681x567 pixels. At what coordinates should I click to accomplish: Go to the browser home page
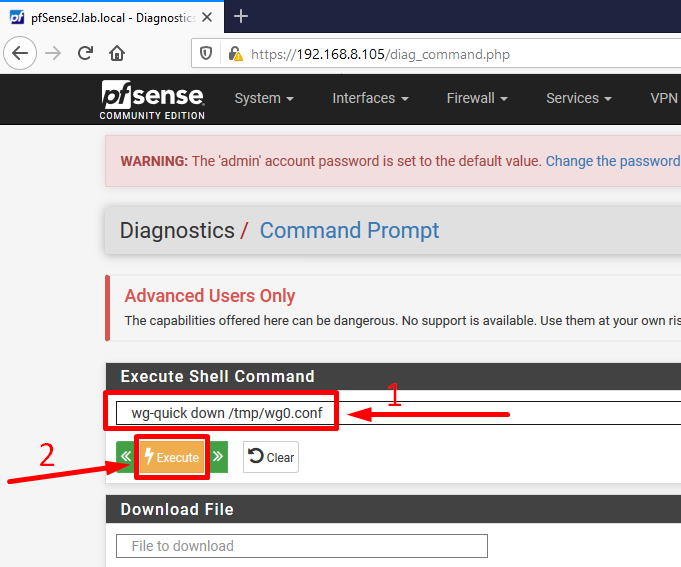click(x=117, y=53)
